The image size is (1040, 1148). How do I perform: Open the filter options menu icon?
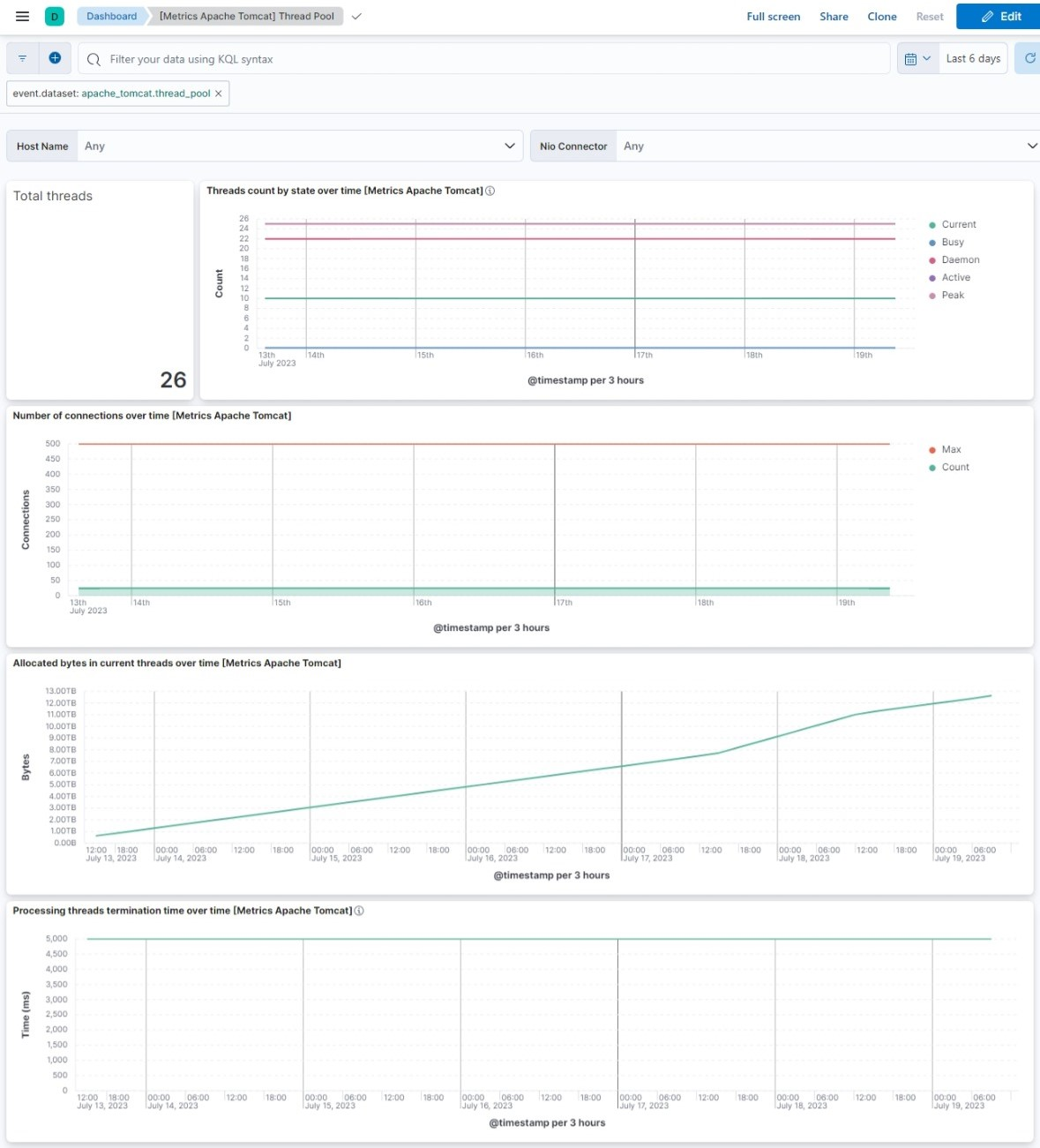point(22,58)
